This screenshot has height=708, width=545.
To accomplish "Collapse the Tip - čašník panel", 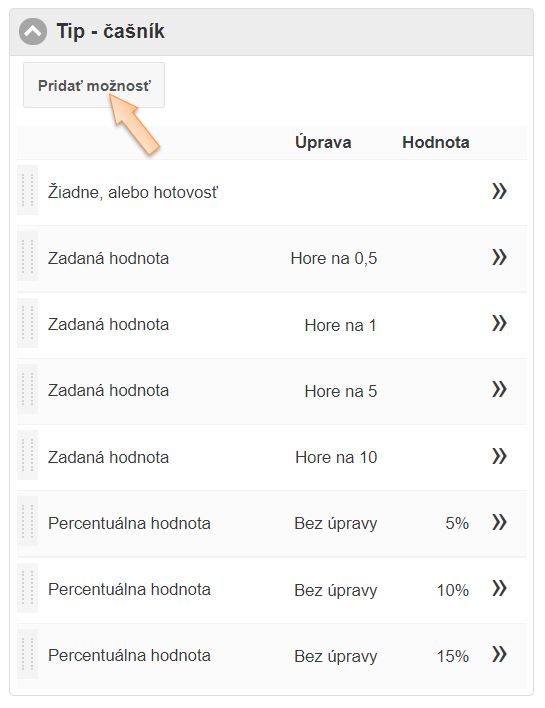I will click(x=33, y=32).
